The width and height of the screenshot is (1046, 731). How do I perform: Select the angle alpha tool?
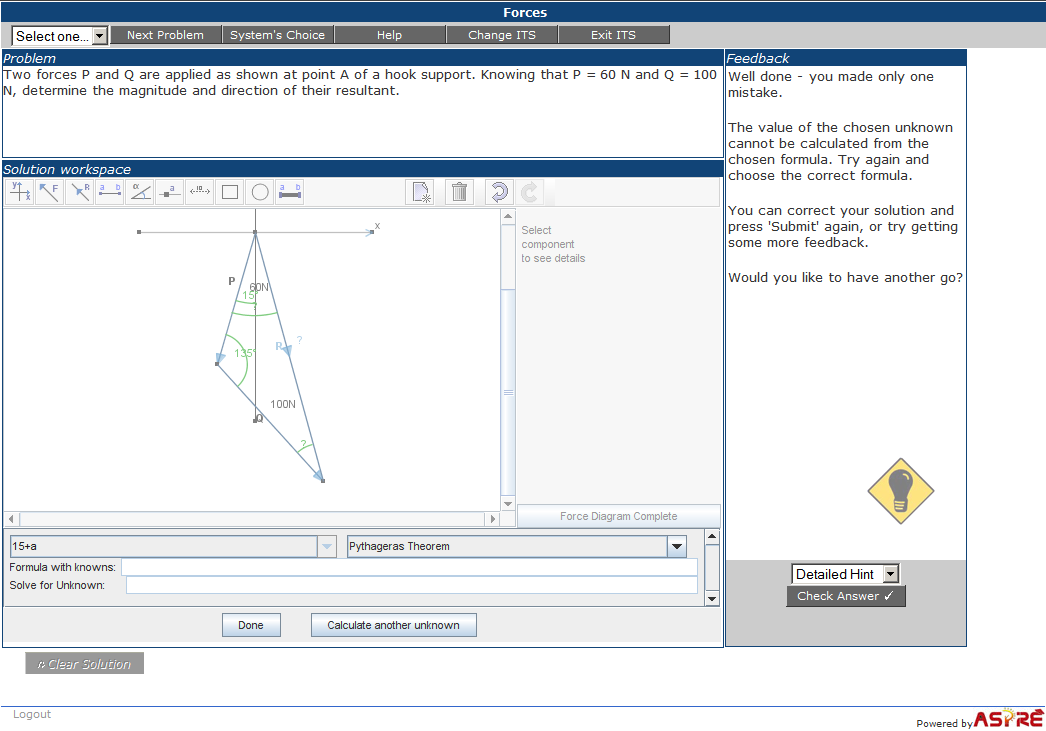click(140, 192)
